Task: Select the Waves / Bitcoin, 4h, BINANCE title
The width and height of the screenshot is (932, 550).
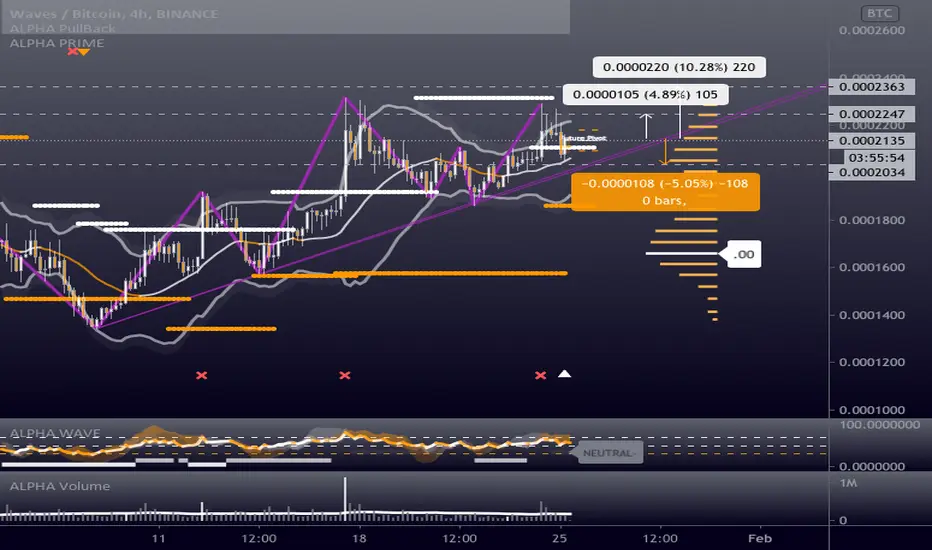Action: click(x=114, y=14)
